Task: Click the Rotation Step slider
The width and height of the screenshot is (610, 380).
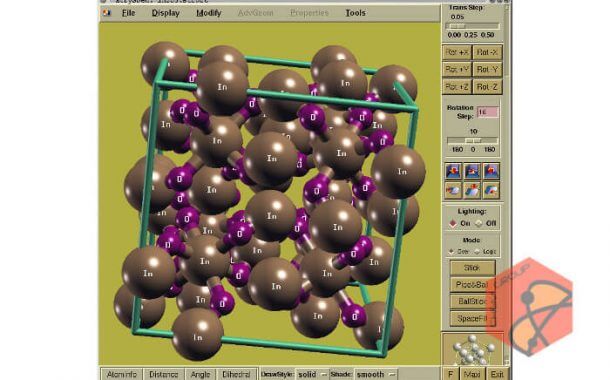Action: point(473,140)
